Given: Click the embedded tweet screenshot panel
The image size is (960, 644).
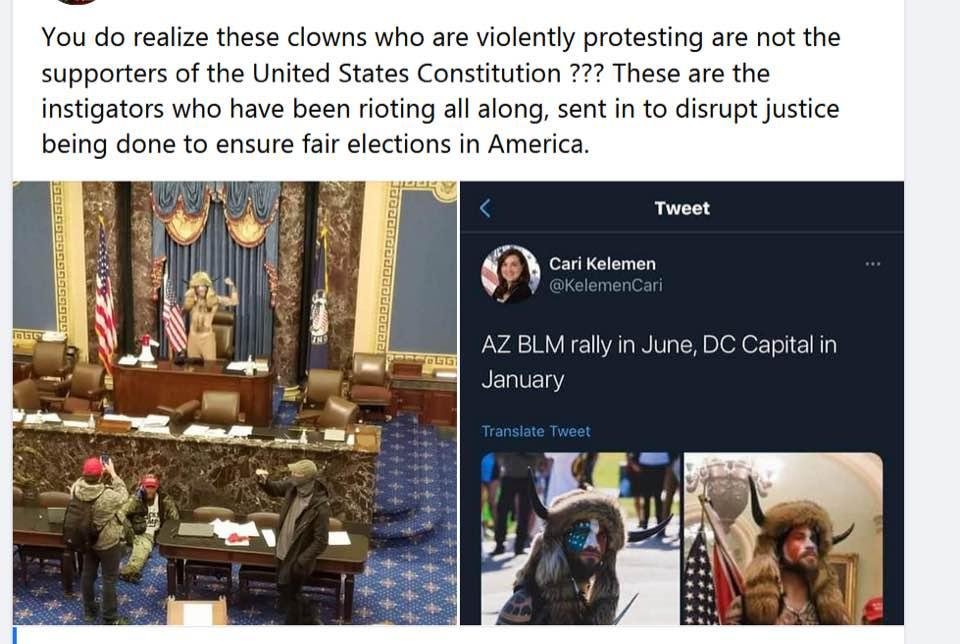Looking at the screenshot, I should point(682,403).
